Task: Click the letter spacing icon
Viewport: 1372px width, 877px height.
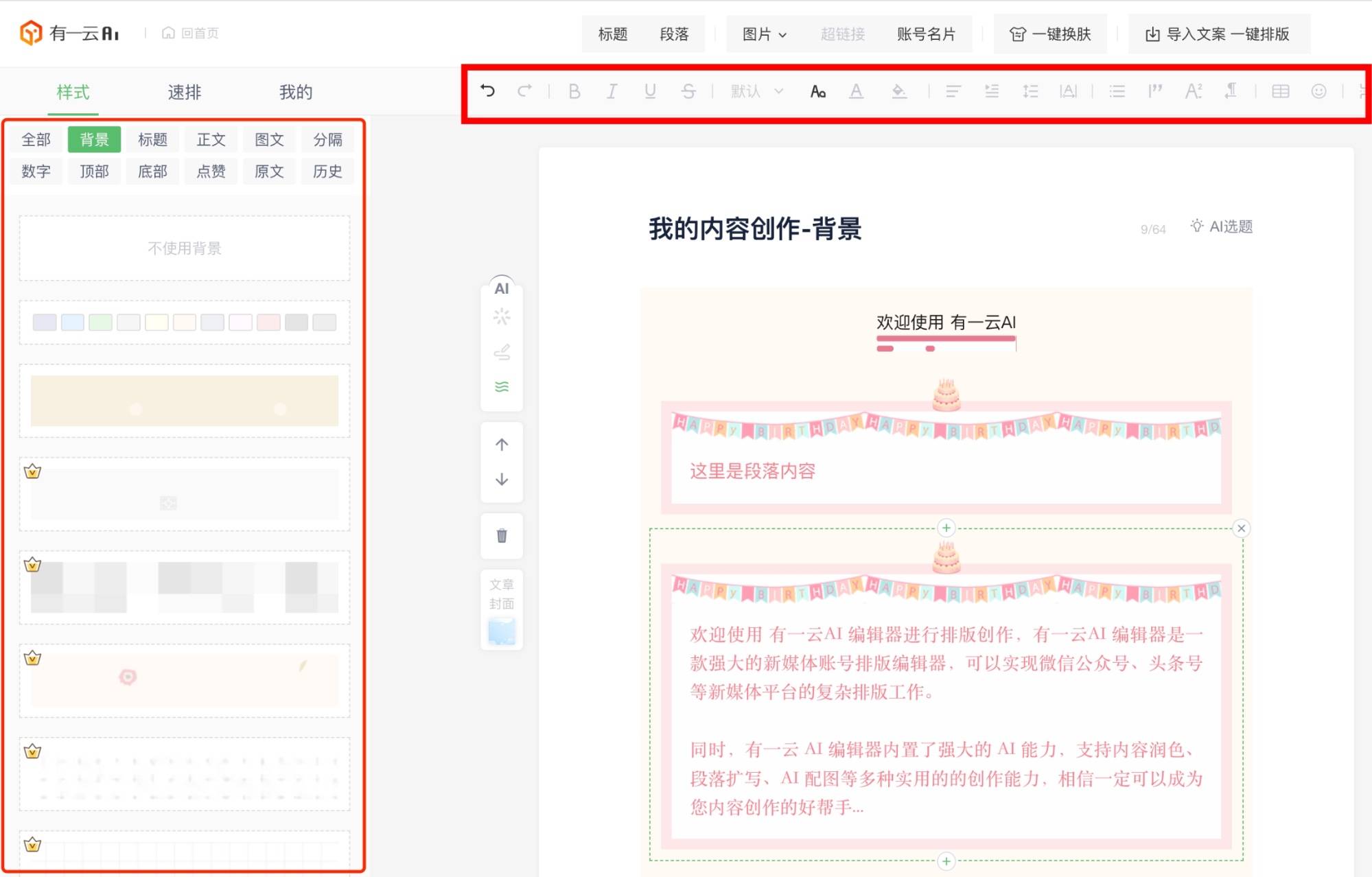Action: coord(1068,91)
